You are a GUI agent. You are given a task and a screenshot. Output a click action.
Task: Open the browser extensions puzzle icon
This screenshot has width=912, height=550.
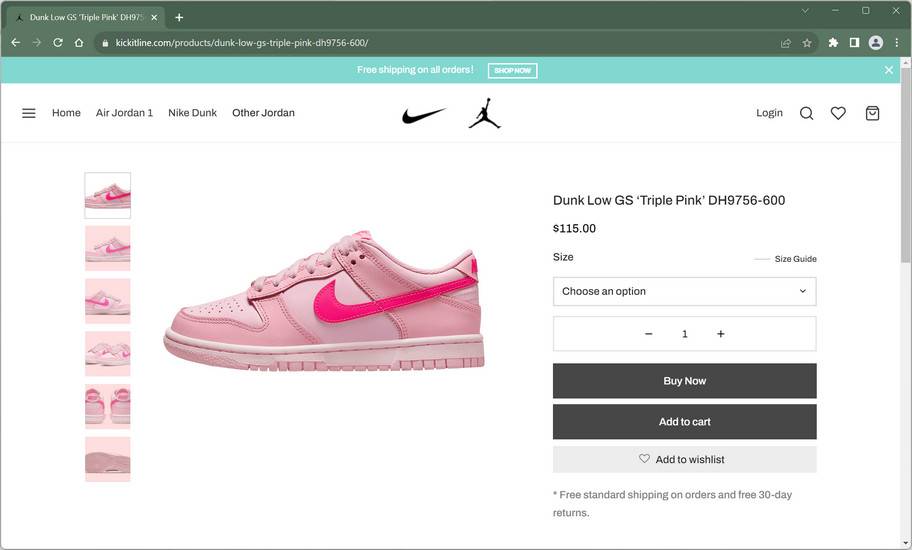click(833, 42)
